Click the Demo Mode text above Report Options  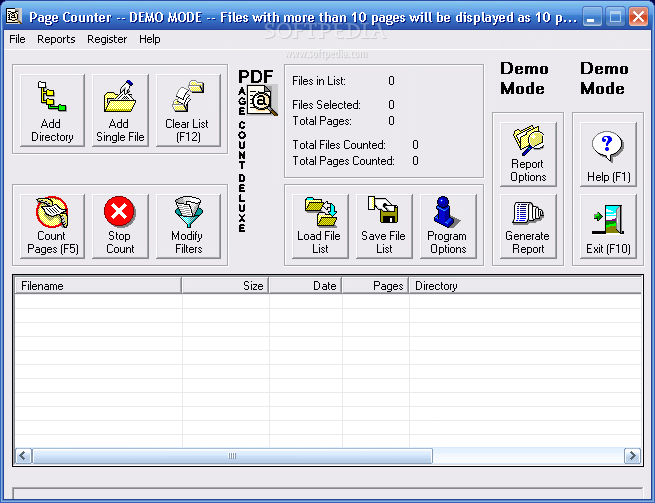524,79
